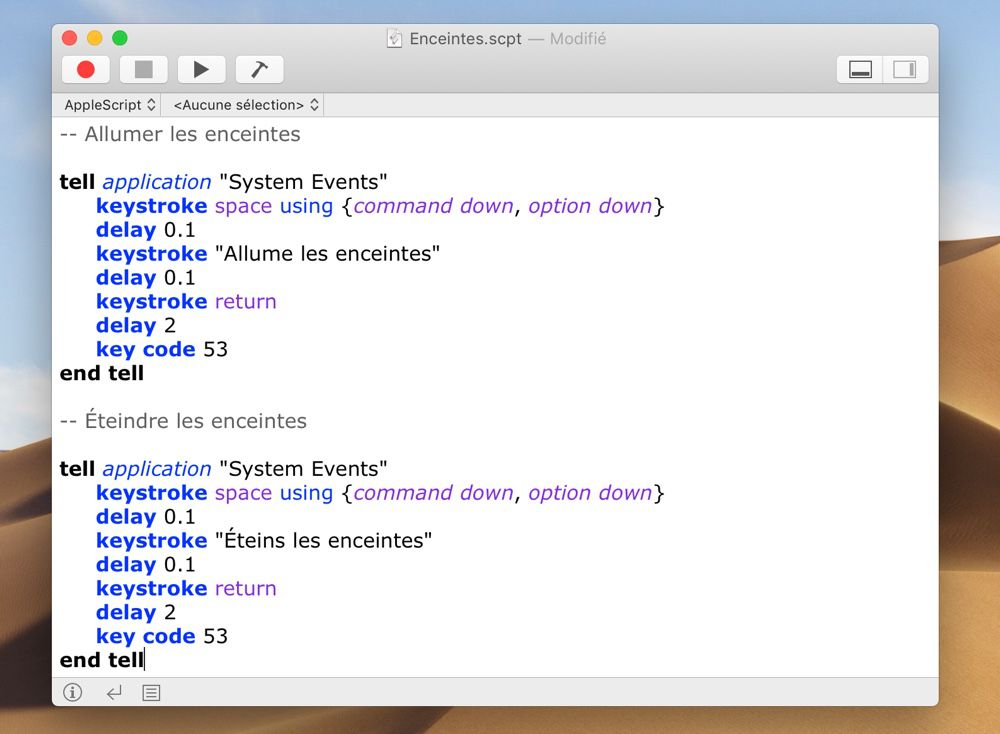This screenshot has width=1000, height=734.
Task: Click the final "end tell" line with the cursor
Action: [x=102, y=660]
